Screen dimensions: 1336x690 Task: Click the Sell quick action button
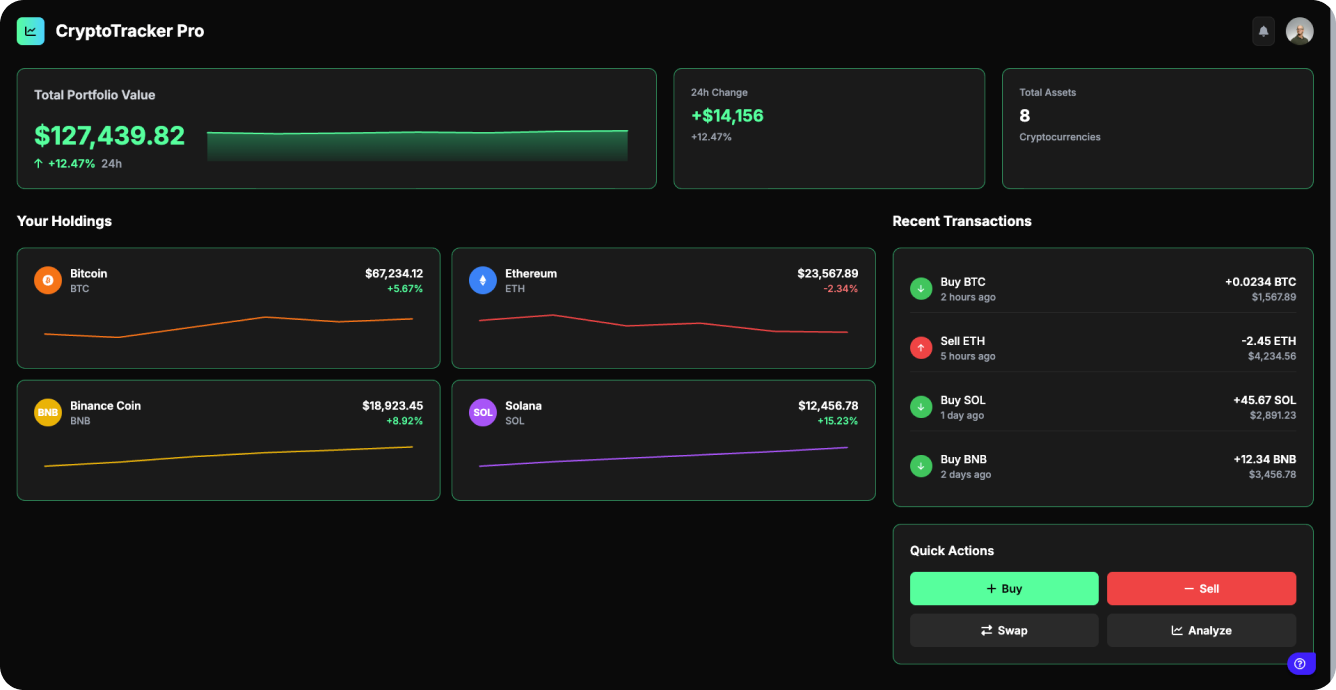[1201, 588]
